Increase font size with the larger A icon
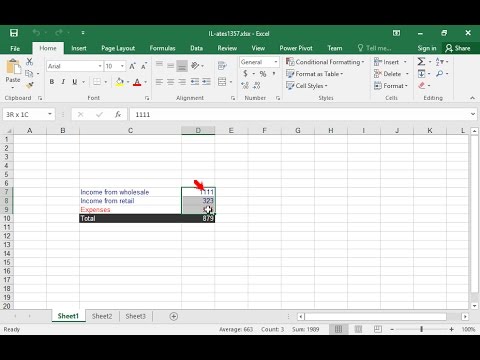 coord(132,66)
